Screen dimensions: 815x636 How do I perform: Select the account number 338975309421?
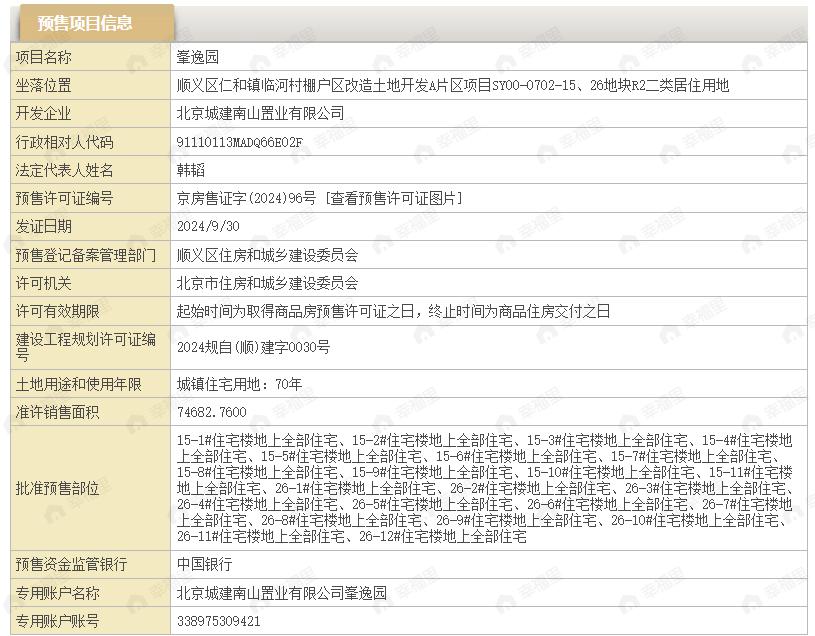coord(218,621)
